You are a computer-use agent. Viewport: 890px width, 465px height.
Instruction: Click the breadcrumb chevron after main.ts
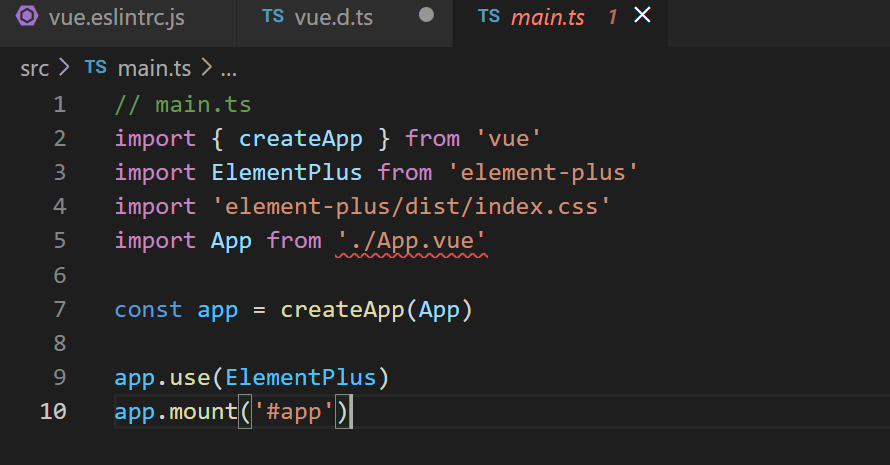pyautogui.click(x=207, y=68)
